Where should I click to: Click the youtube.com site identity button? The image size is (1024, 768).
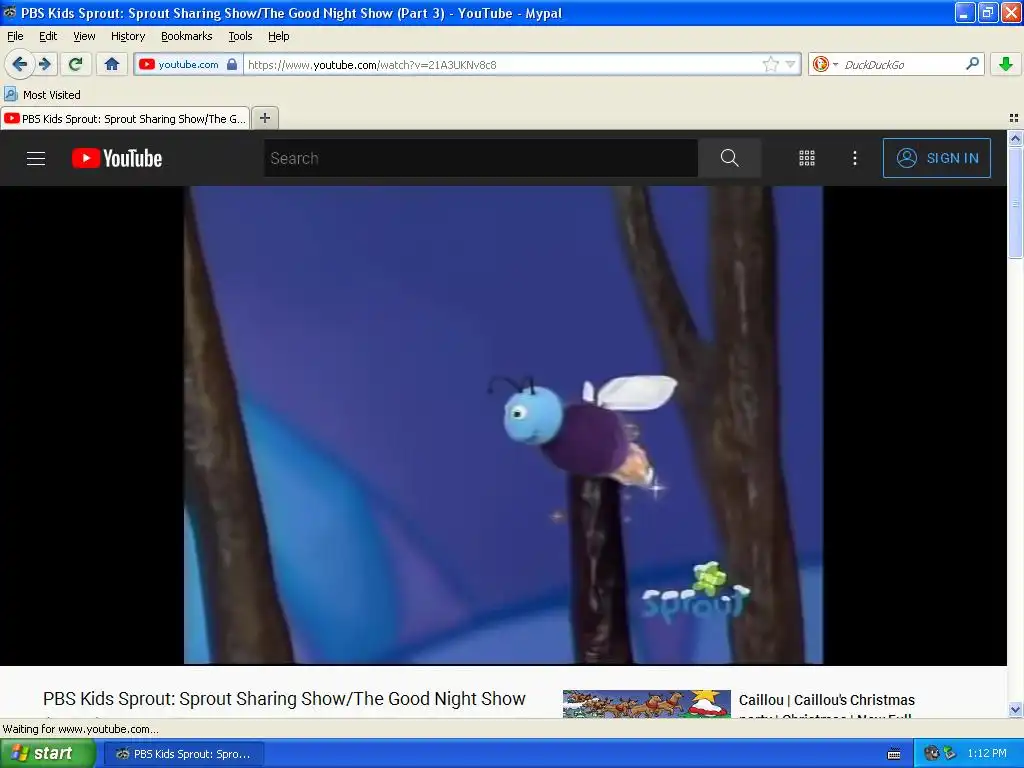click(x=188, y=64)
